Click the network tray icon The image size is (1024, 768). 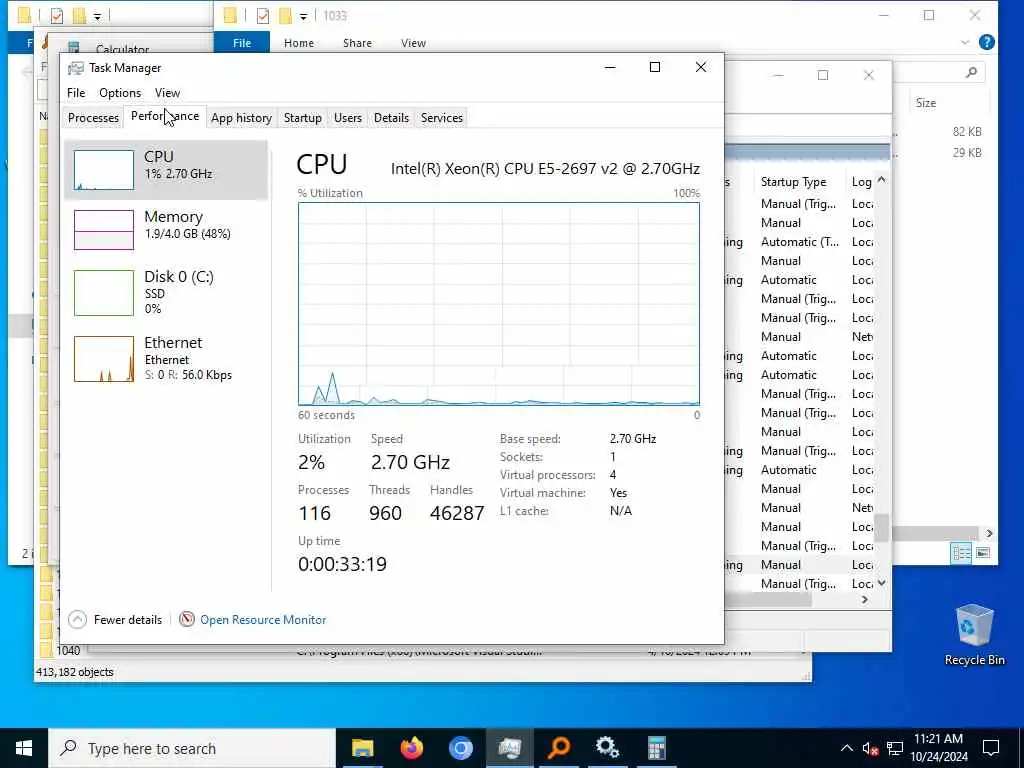895,748
